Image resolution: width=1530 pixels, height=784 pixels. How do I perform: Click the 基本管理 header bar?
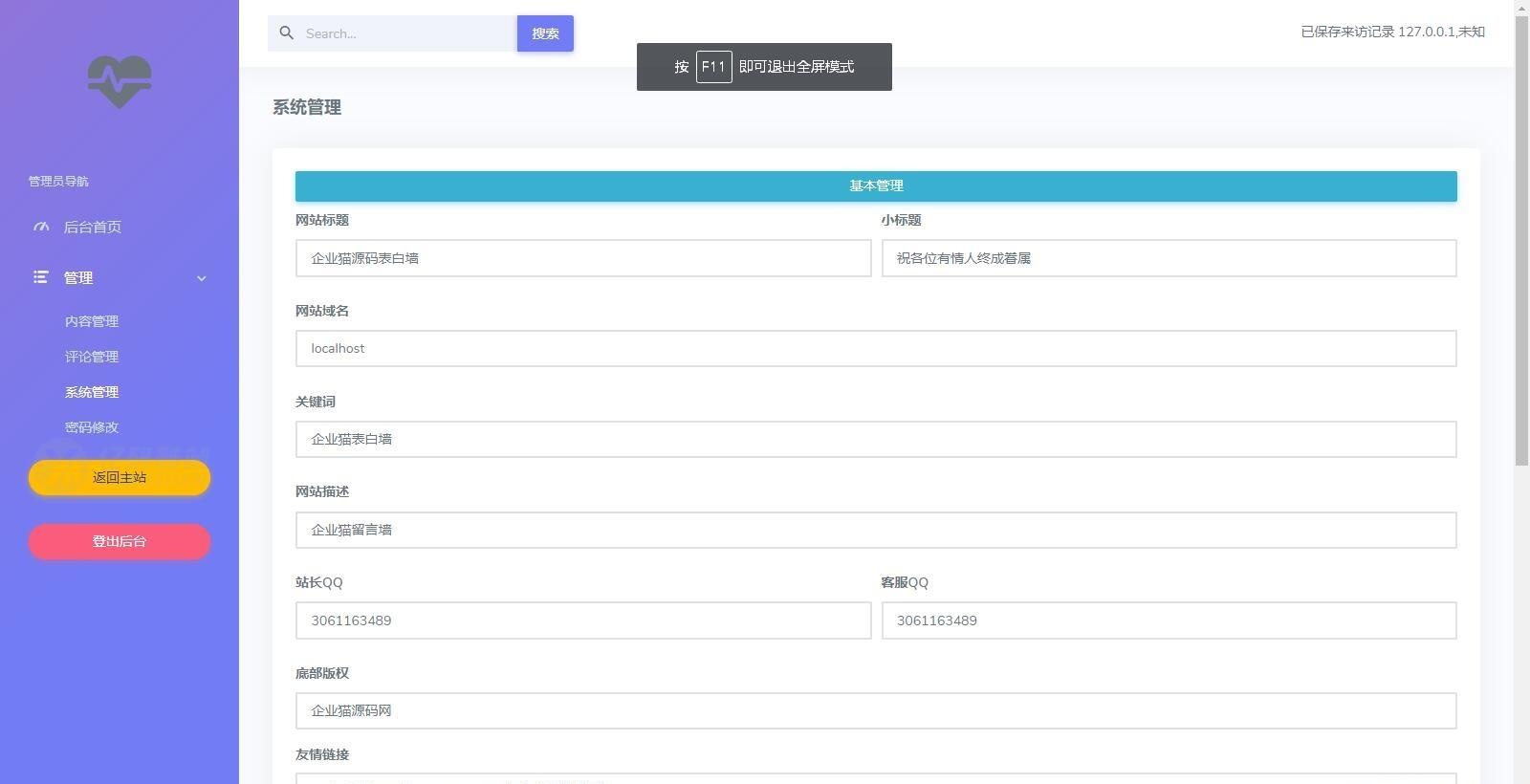[876, 186]
